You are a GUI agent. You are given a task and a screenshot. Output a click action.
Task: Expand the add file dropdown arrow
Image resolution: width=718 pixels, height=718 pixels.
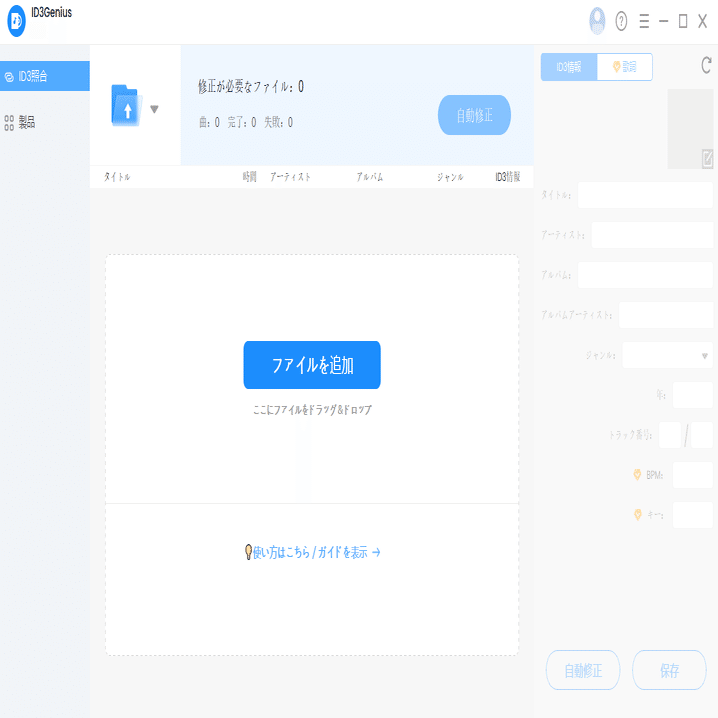pos(154,109)
